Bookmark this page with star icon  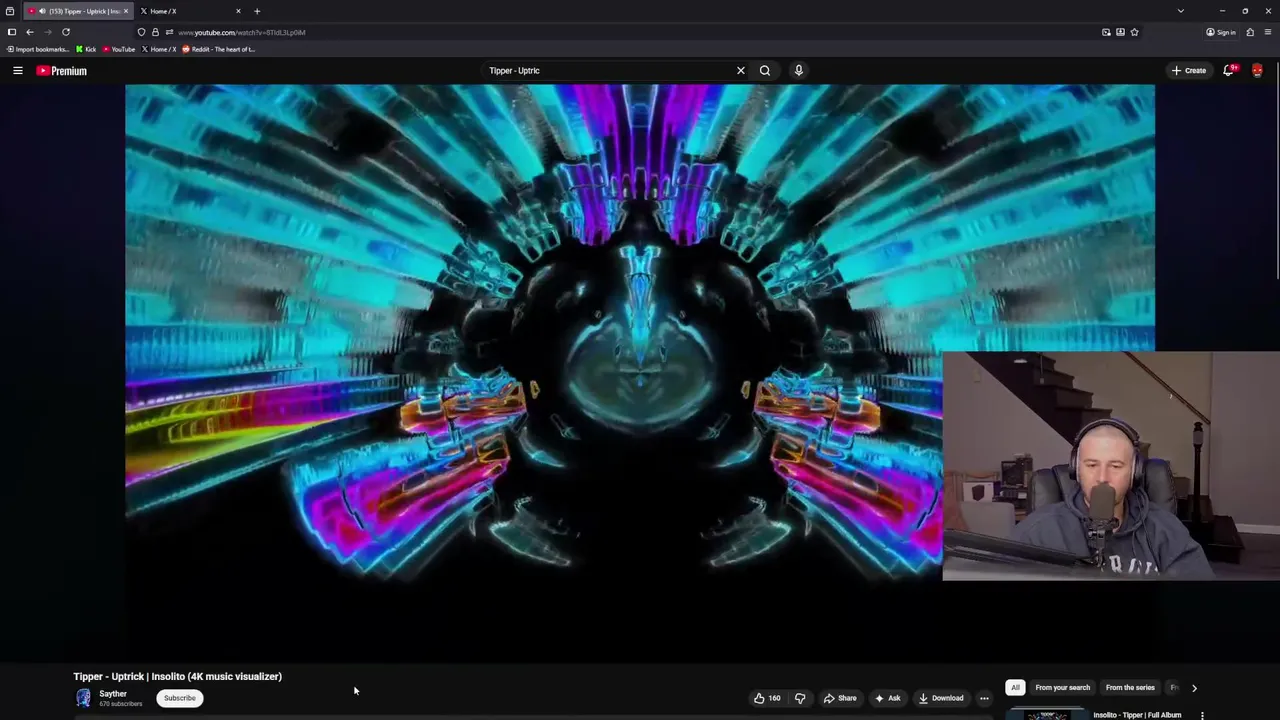point(1134,32)
